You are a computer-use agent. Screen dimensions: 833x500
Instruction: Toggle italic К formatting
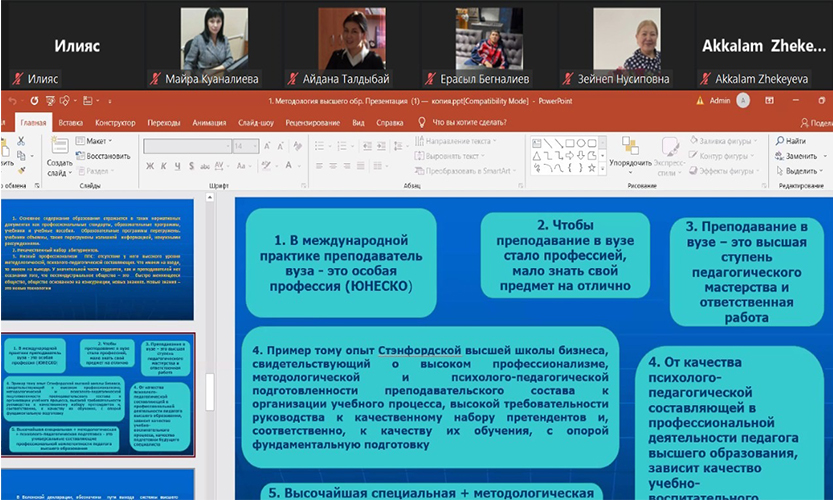[x=162, y=166]
